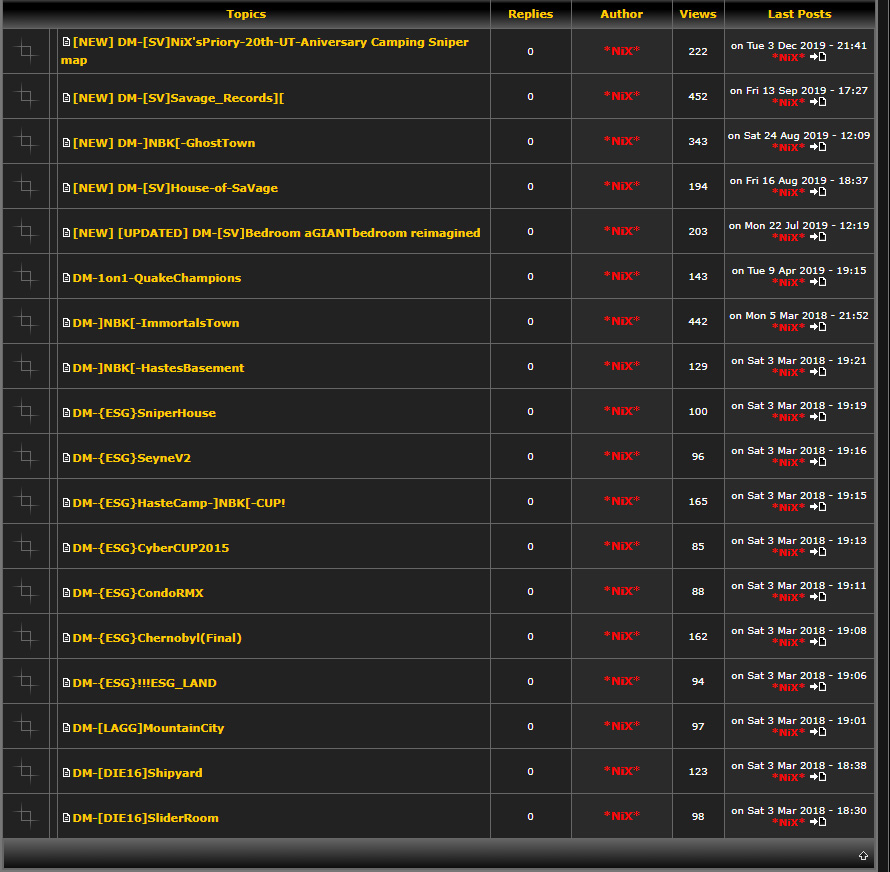The image size is (890, 872).
Task: Open topic DM-[LAGG]MountainCity
Action: coord(148,728)
